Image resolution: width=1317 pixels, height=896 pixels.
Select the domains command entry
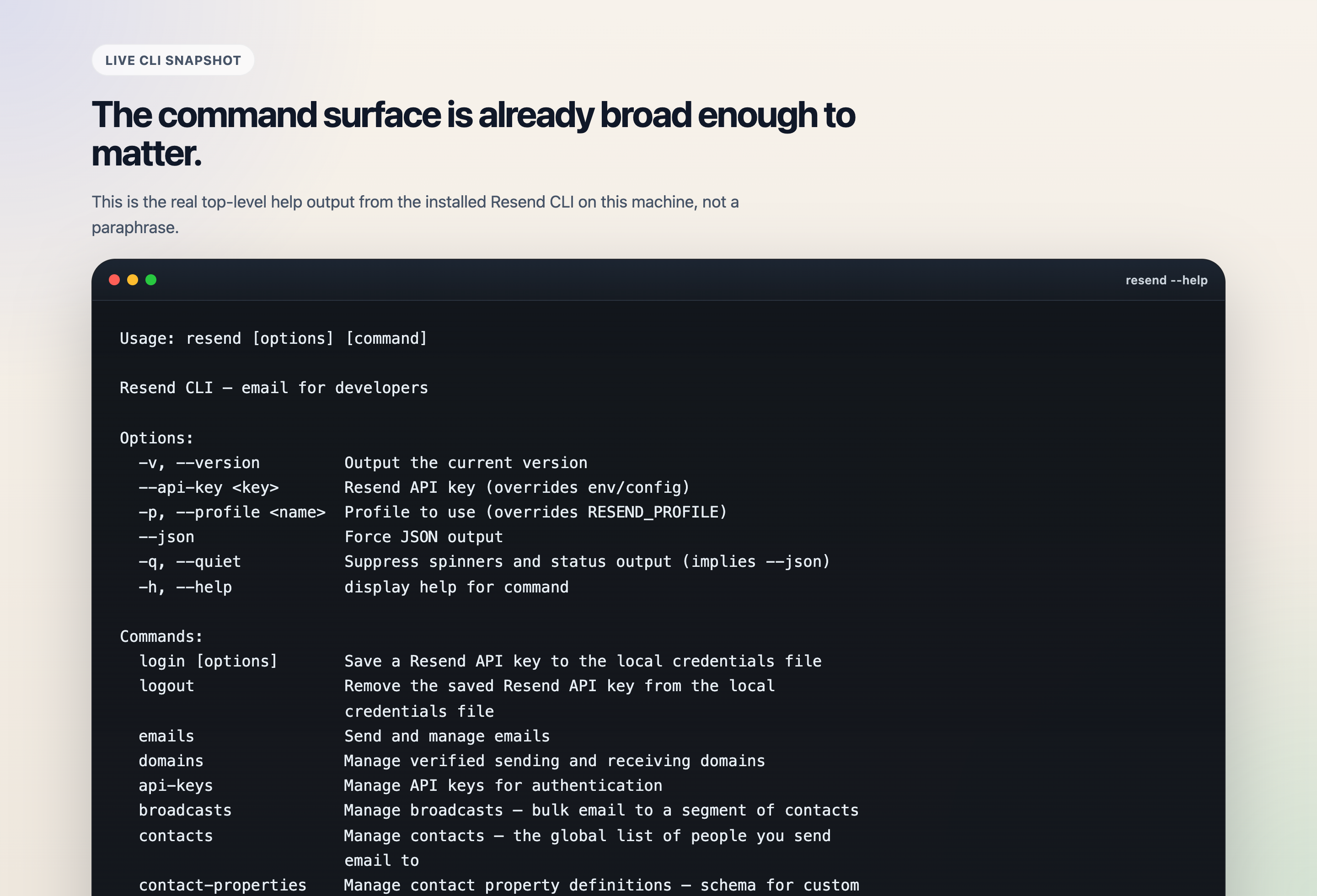coord(171,760)
